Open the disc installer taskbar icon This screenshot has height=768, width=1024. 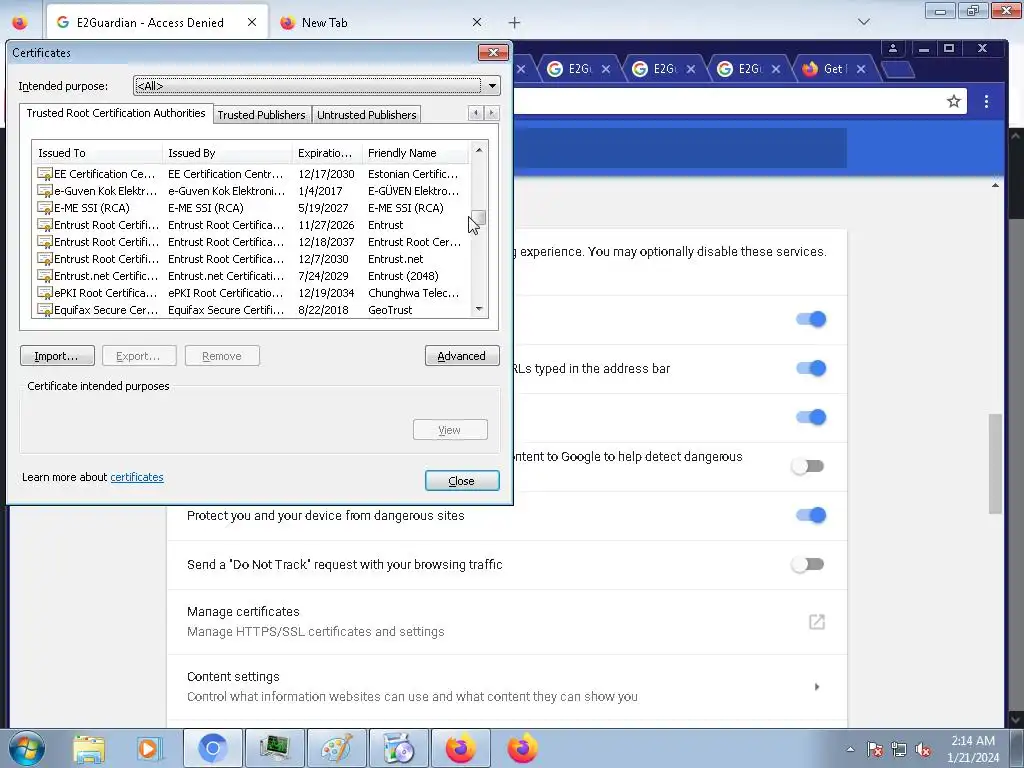(x=399, y=748)
